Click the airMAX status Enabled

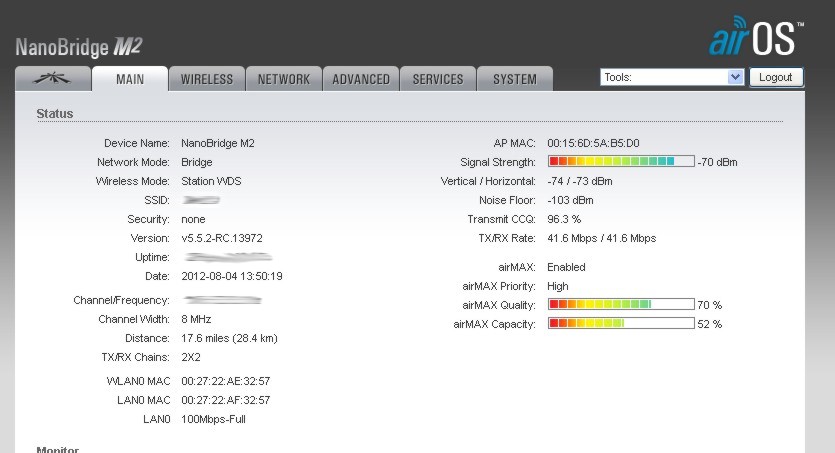coord(566,267)
